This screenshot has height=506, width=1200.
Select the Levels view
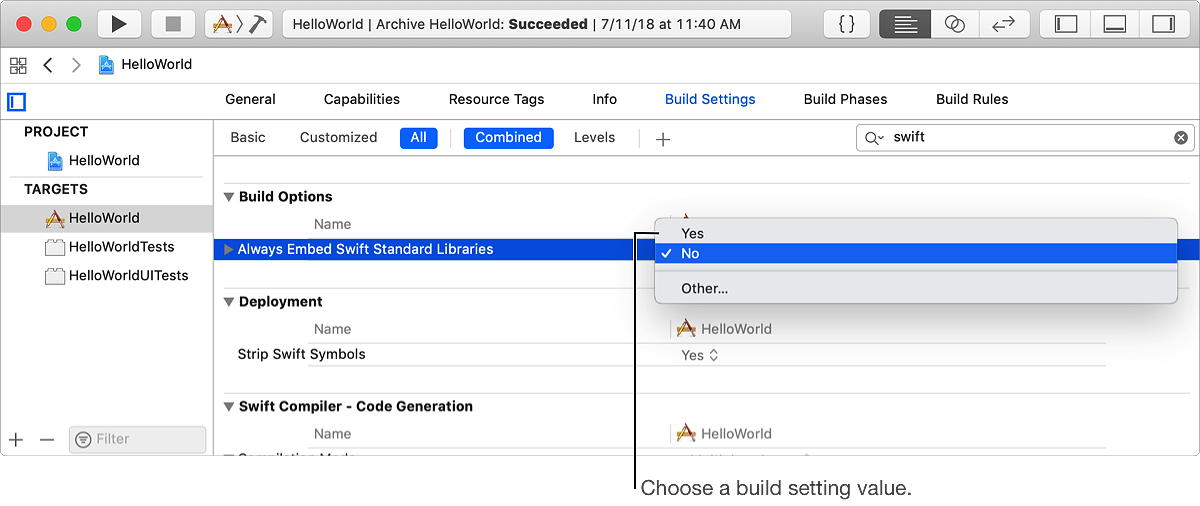tap(594, 137)
